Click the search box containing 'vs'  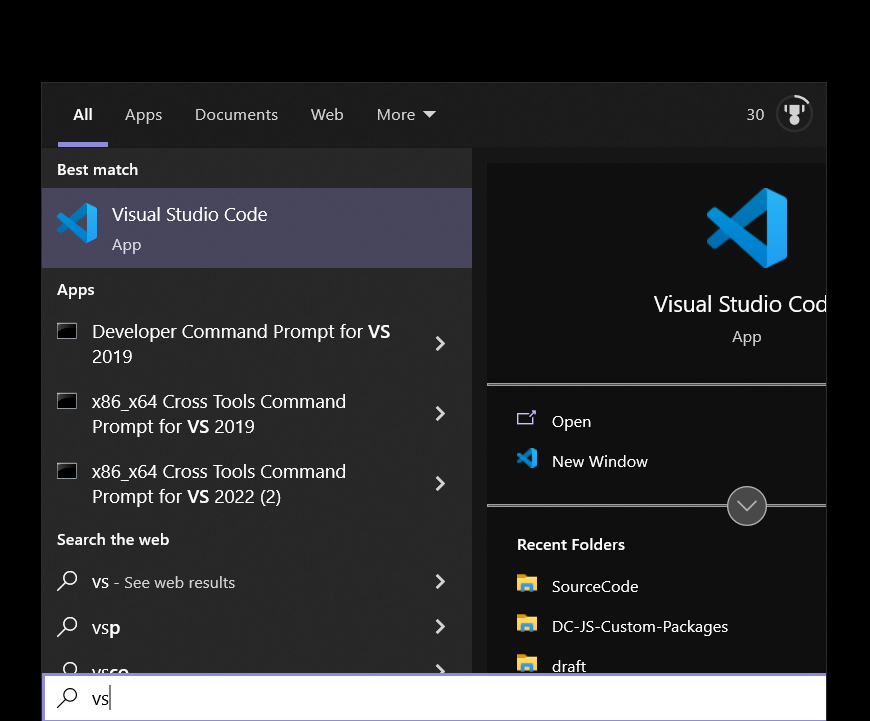[434, 698]
